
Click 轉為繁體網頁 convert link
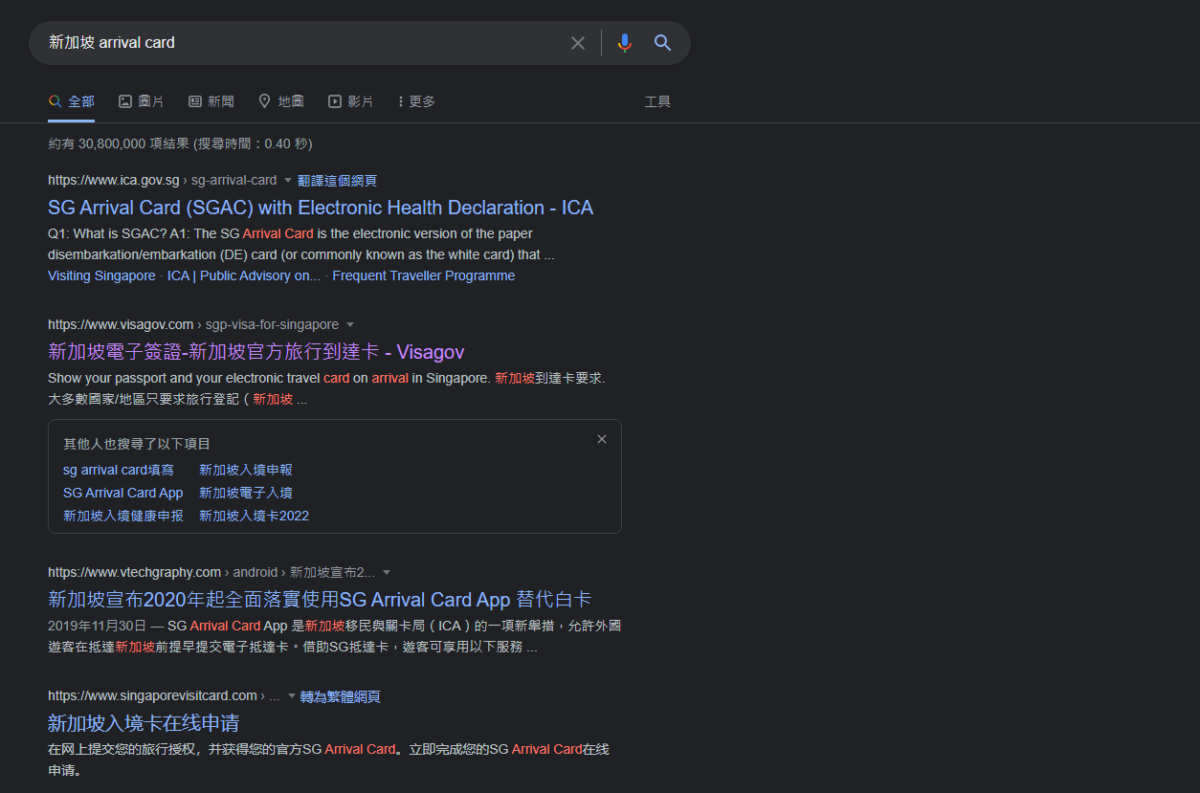click(340, 697)
